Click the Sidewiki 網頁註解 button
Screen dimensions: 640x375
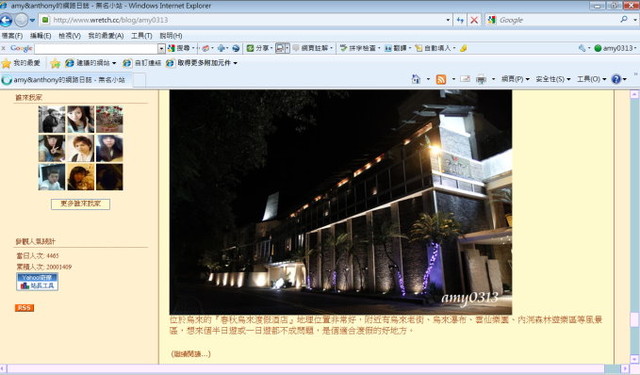coord(311,48)
